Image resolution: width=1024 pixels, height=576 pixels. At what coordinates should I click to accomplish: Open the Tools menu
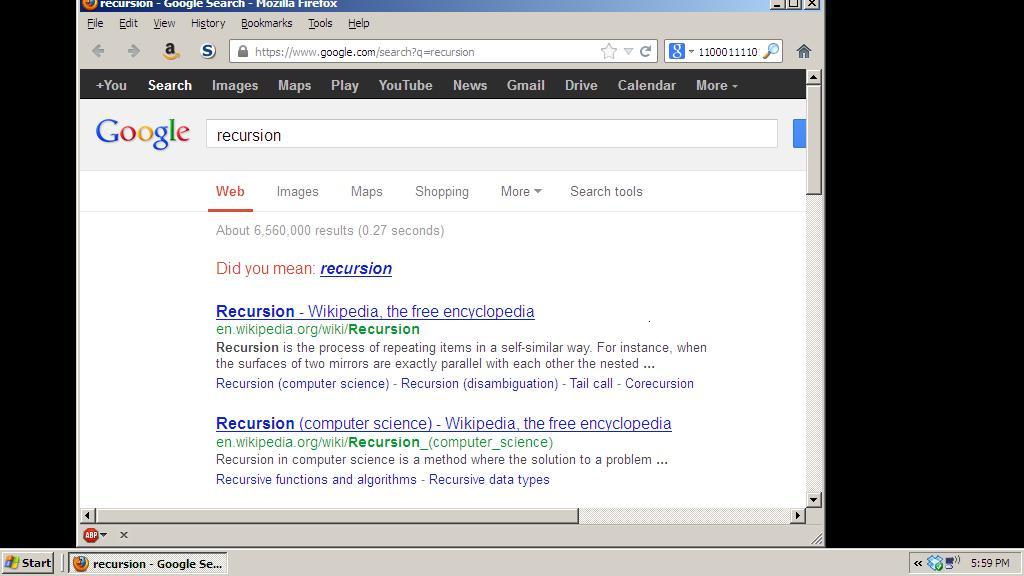point(320,23)
